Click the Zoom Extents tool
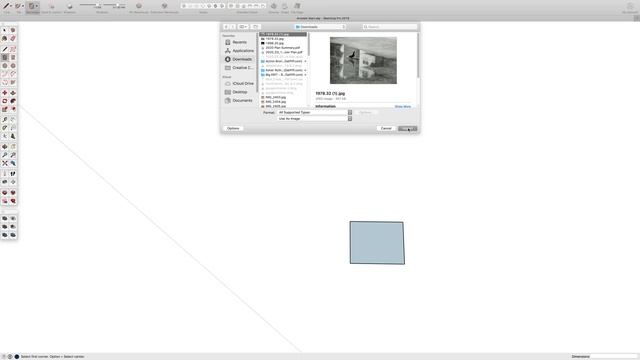The image size is (640, 360). (4, 163)
